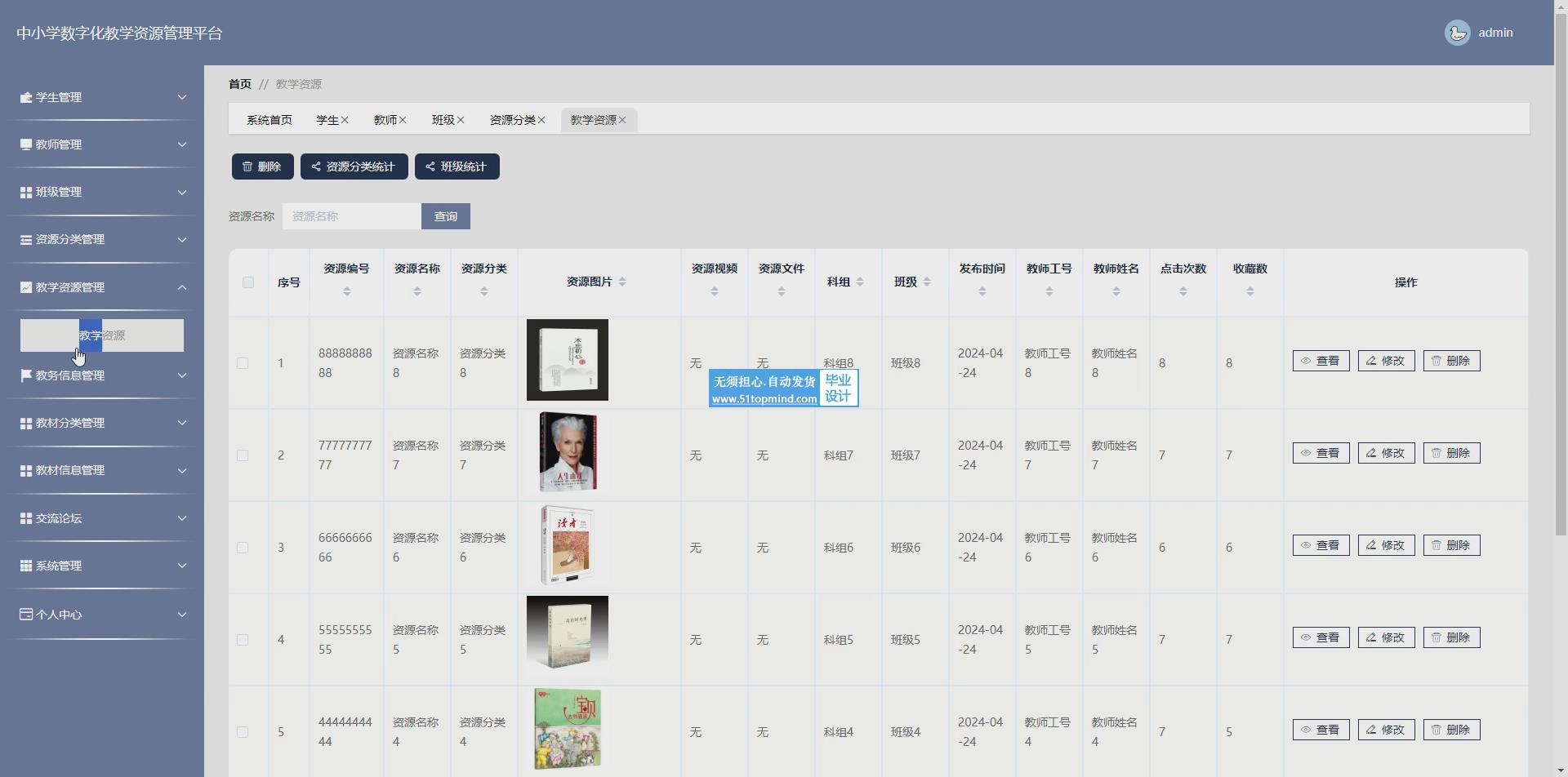Expand the 资源分类管理 menu chevron
This screenshot has height=777, width=1568.
pyautogui.click(x=182, y=239)
